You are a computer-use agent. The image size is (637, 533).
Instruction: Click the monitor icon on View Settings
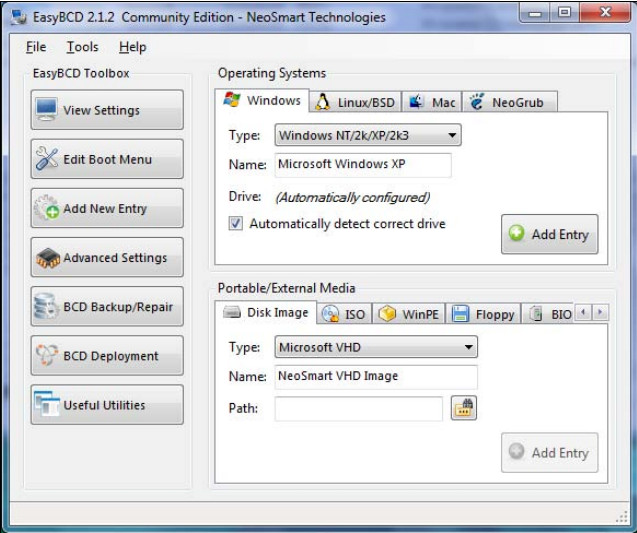click(x=46, y=109)
